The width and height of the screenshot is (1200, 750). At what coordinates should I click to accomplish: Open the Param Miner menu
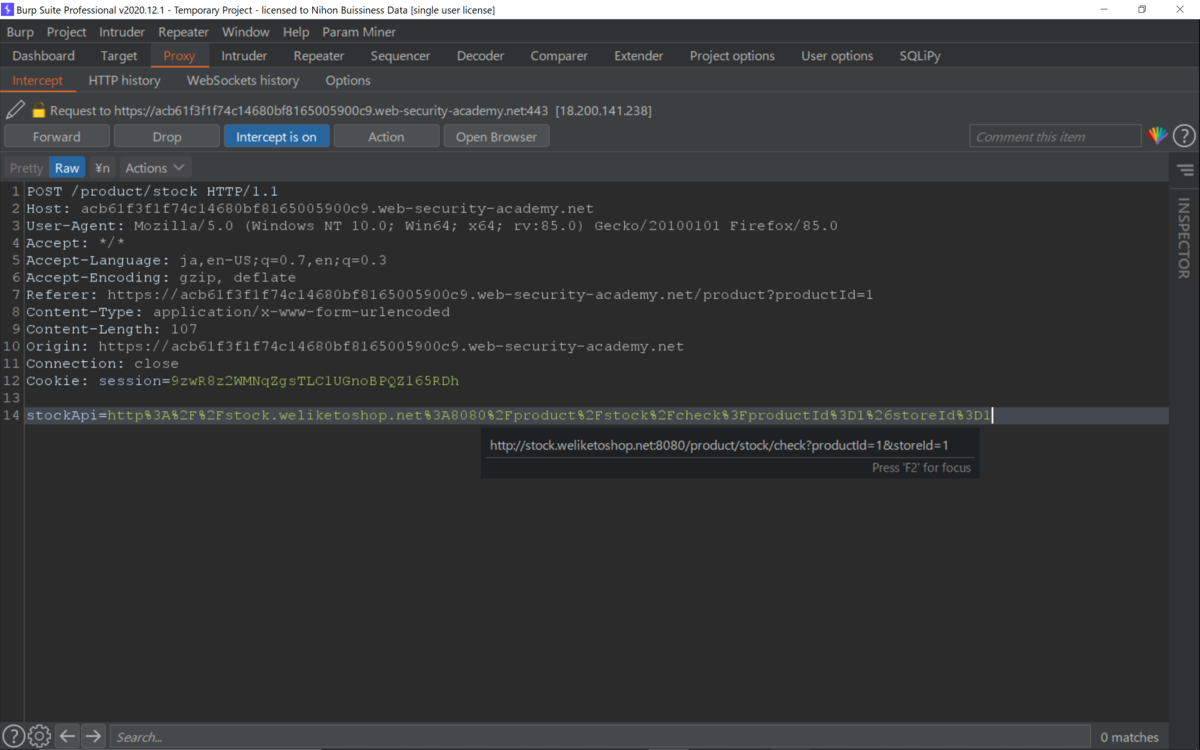(x=359, y=32)
